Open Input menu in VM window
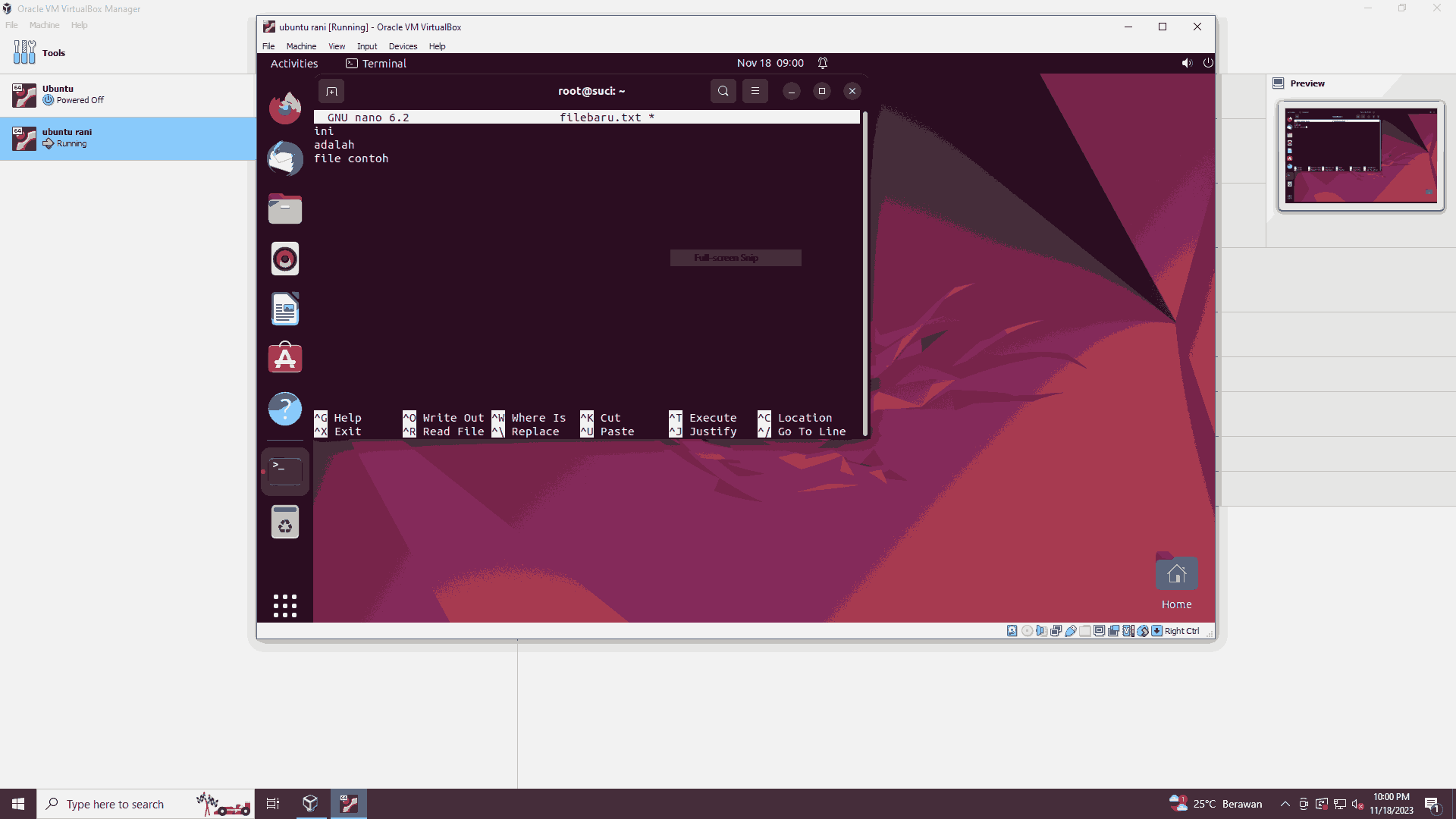 (367, 46)
